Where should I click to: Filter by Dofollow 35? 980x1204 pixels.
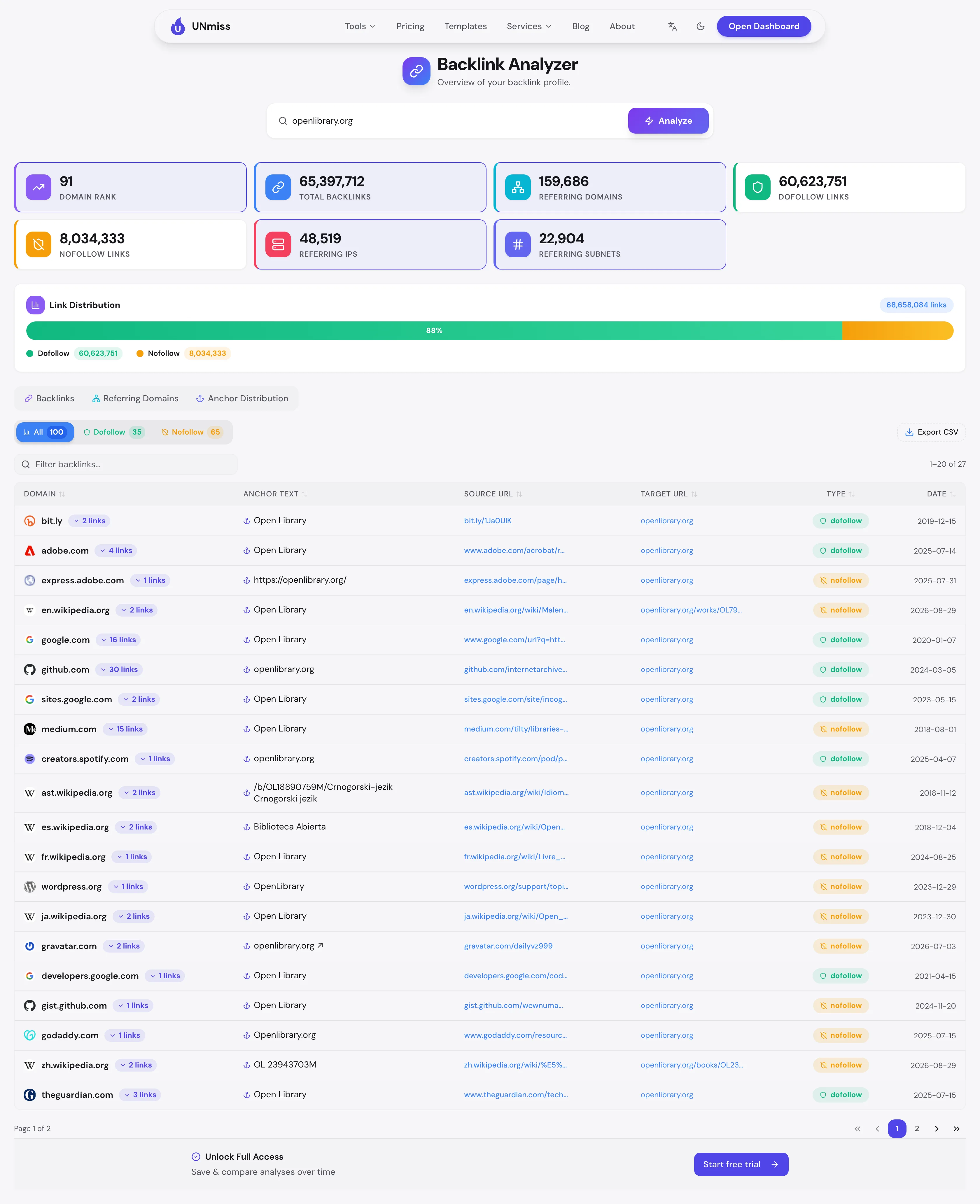click(114, 432)
